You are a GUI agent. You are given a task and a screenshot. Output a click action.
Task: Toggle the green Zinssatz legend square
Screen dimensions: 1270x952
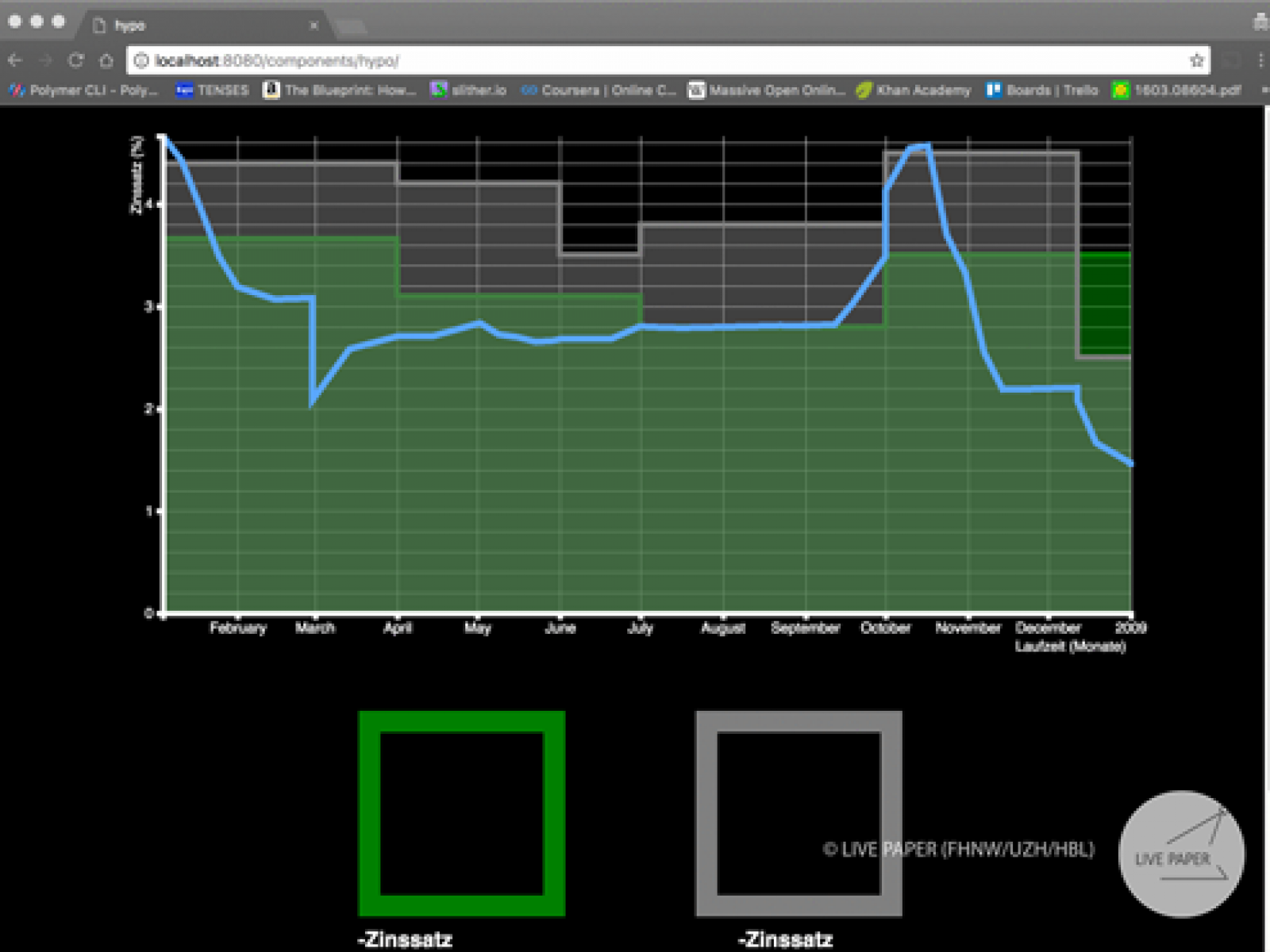(x=462, y=814)
